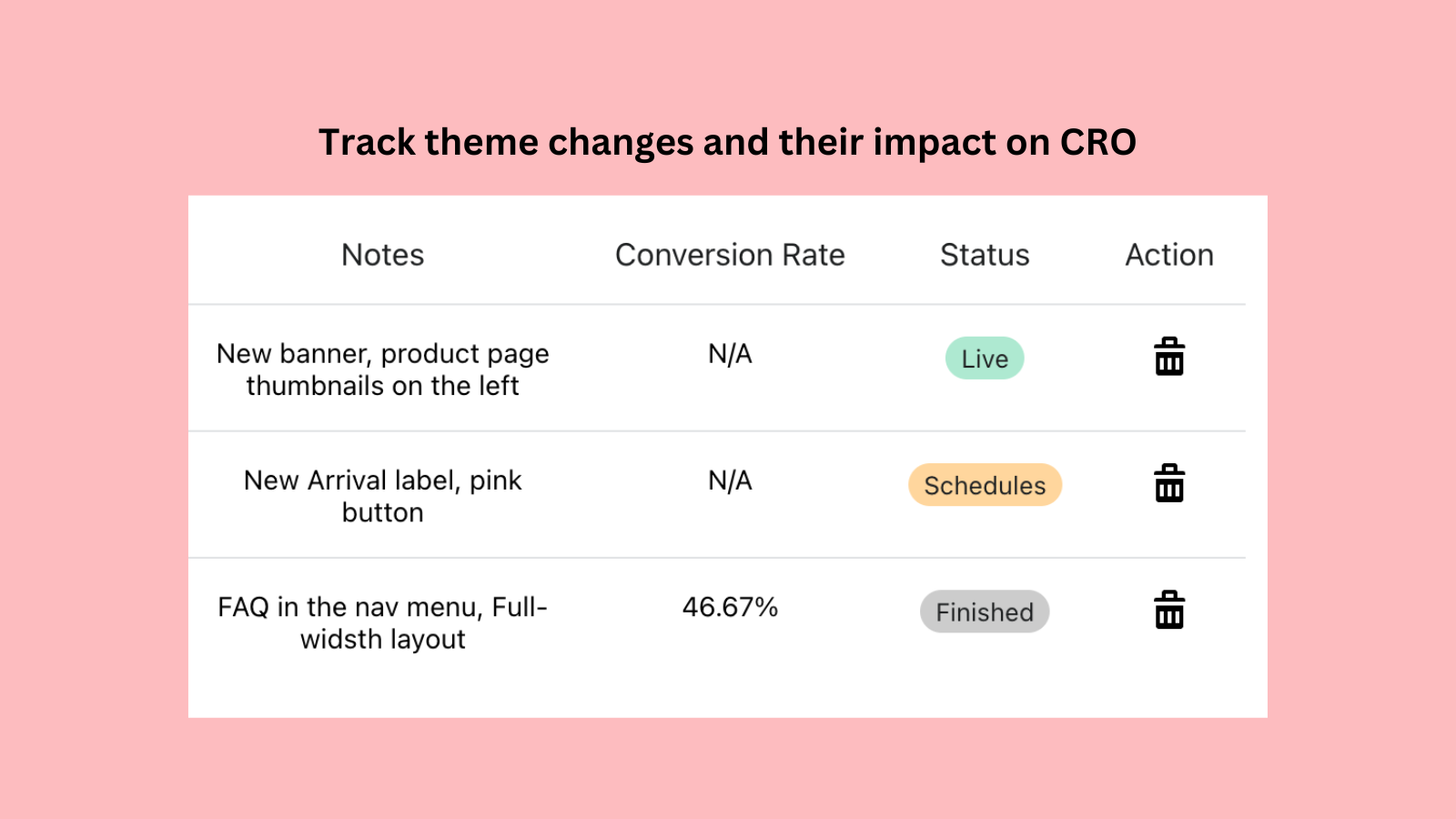Select the orange Schedules status badge
The image size is (1456, 819).
[x=985, y=485]
